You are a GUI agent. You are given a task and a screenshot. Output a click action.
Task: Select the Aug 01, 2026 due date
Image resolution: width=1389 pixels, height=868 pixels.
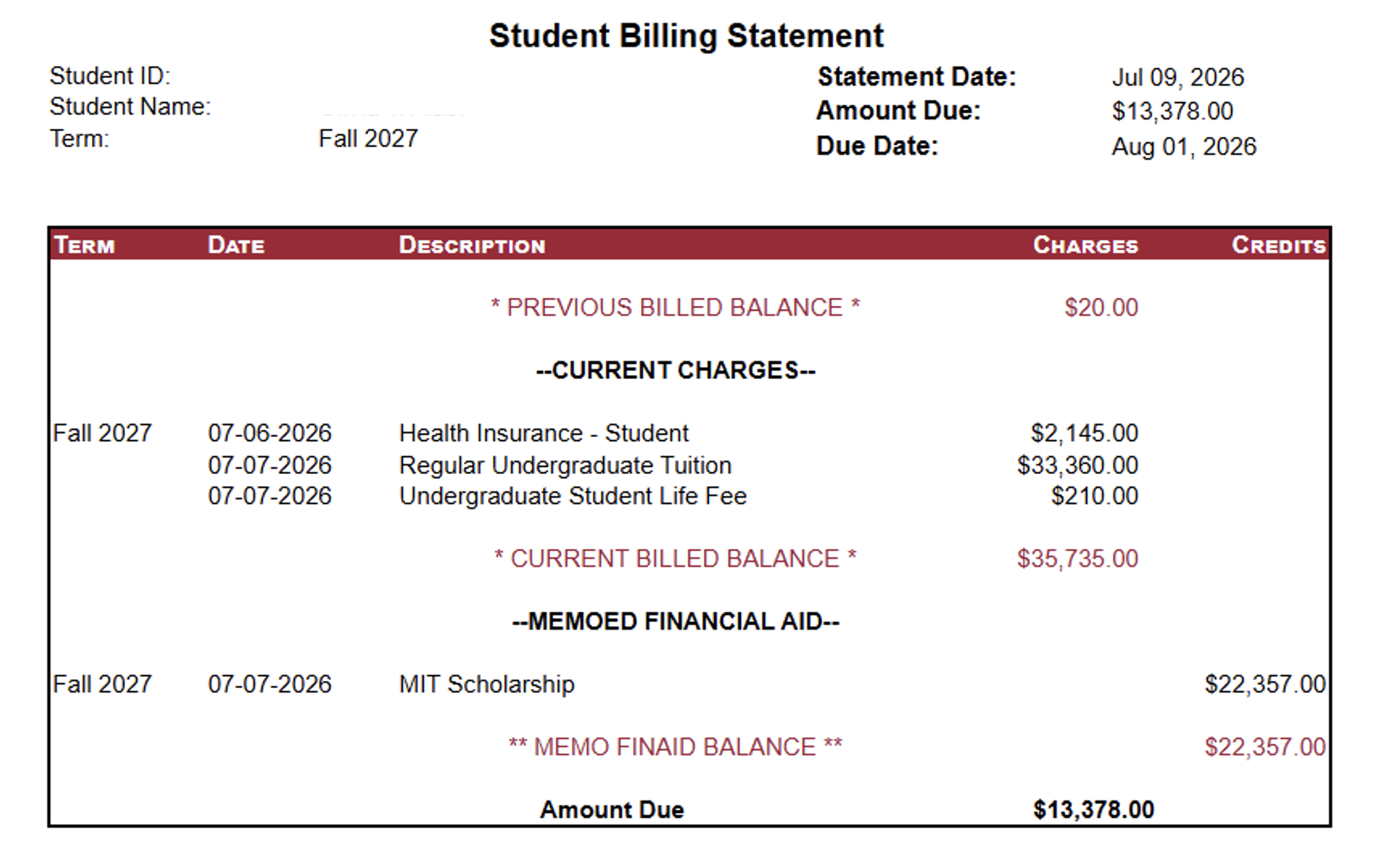click(1184, 147)
